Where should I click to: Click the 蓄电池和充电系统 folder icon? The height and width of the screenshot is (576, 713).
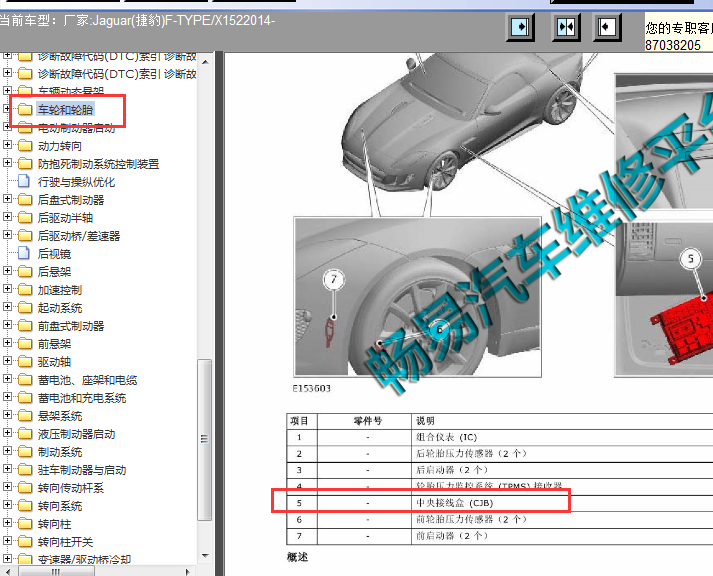25,398
